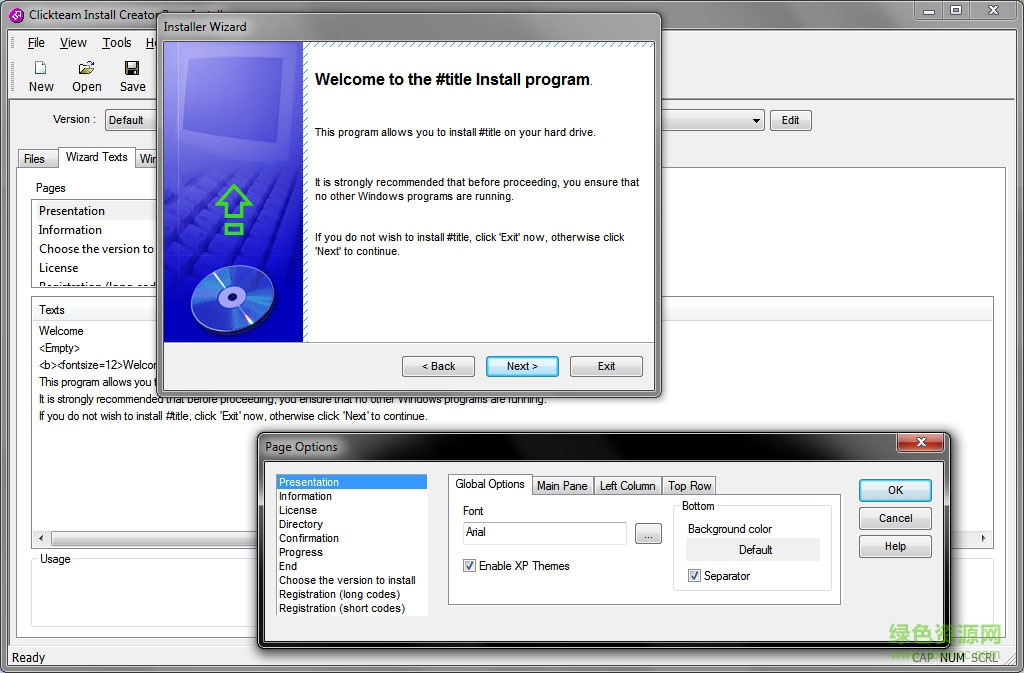
Task: Click the Arial font input field
Action: pyautogui.click(x=544, y=533)
